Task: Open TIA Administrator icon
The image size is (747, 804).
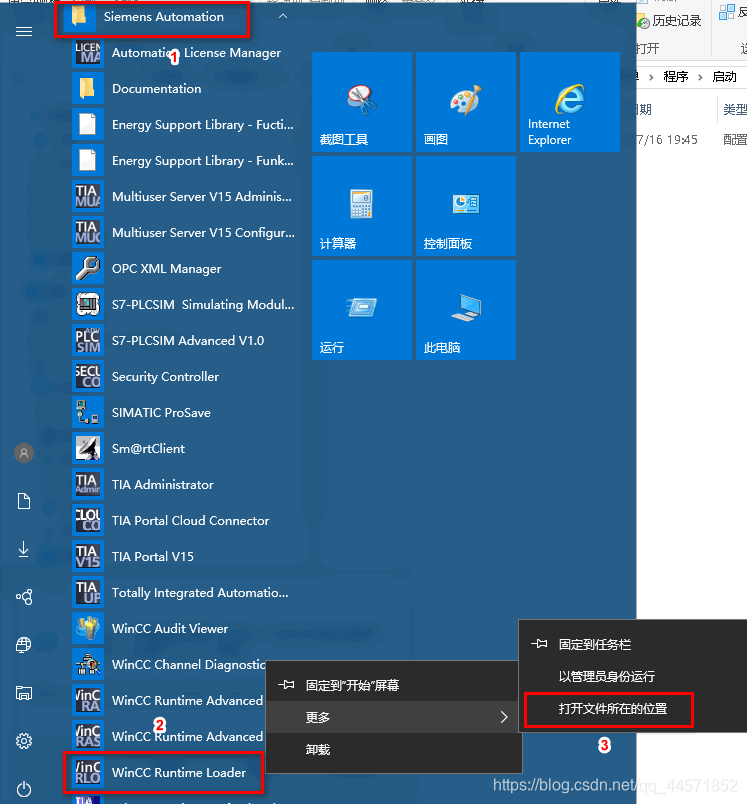Action: click(x=88, y=484)
